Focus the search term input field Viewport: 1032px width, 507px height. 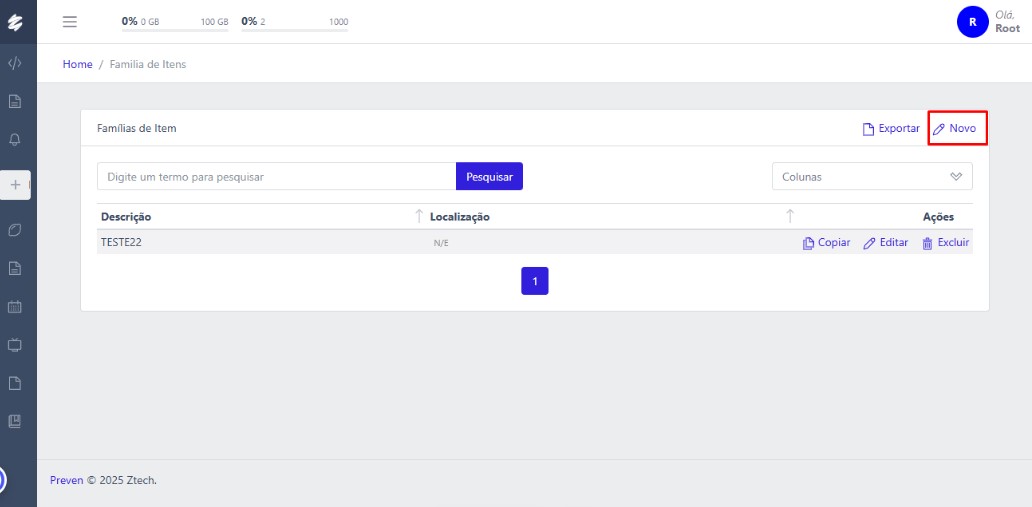point(276,177)
